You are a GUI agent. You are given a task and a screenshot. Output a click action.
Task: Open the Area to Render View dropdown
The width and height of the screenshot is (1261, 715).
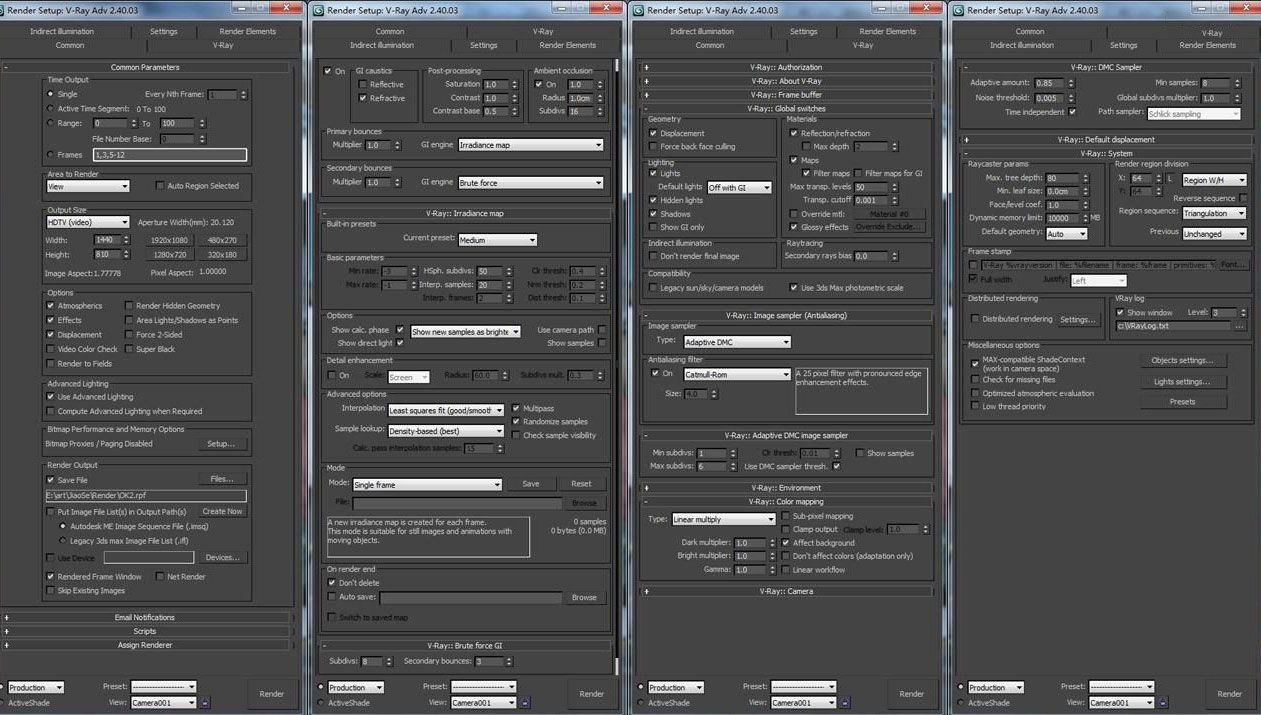click(x=88, y=186)
